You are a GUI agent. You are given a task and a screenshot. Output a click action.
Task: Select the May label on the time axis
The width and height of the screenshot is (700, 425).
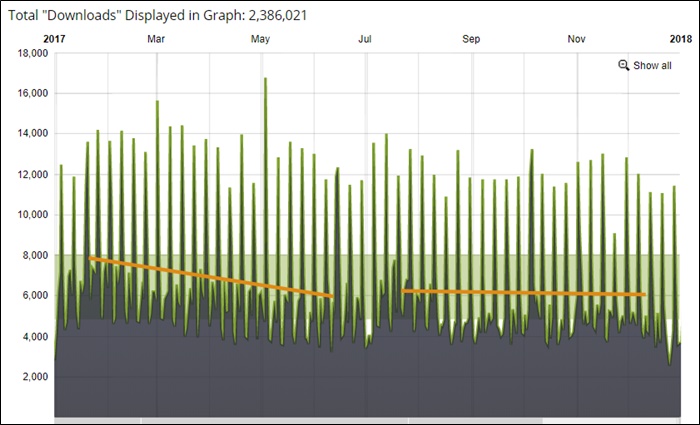(260, 39)
